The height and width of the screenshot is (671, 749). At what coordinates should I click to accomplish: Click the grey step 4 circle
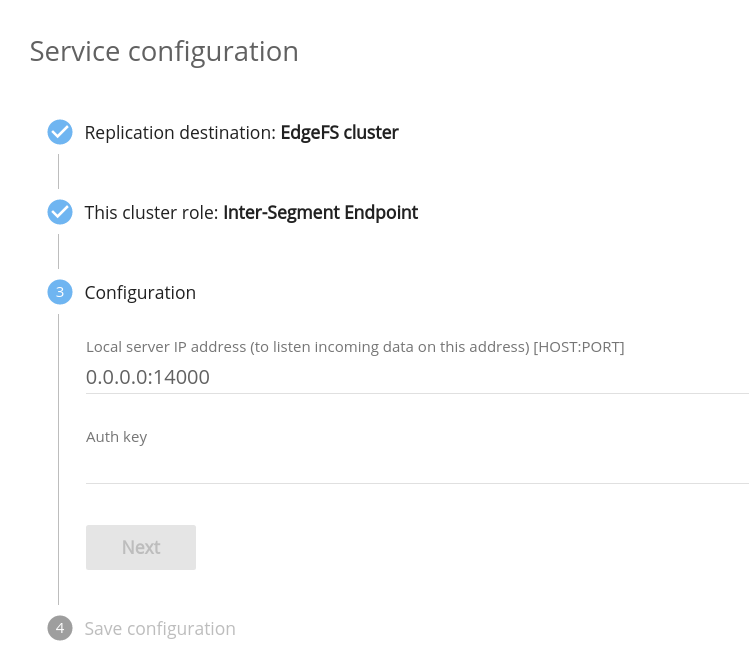coord(60,628)
